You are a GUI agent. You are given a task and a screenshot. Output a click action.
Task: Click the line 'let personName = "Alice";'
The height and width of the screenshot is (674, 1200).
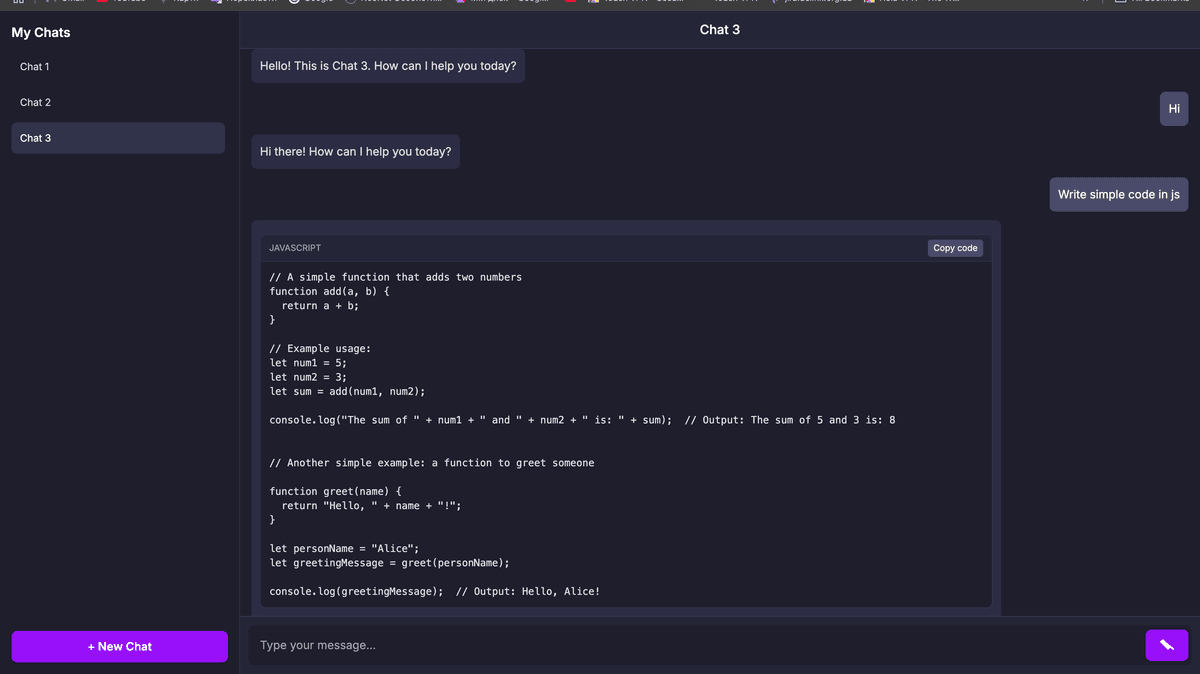point(345,549)
